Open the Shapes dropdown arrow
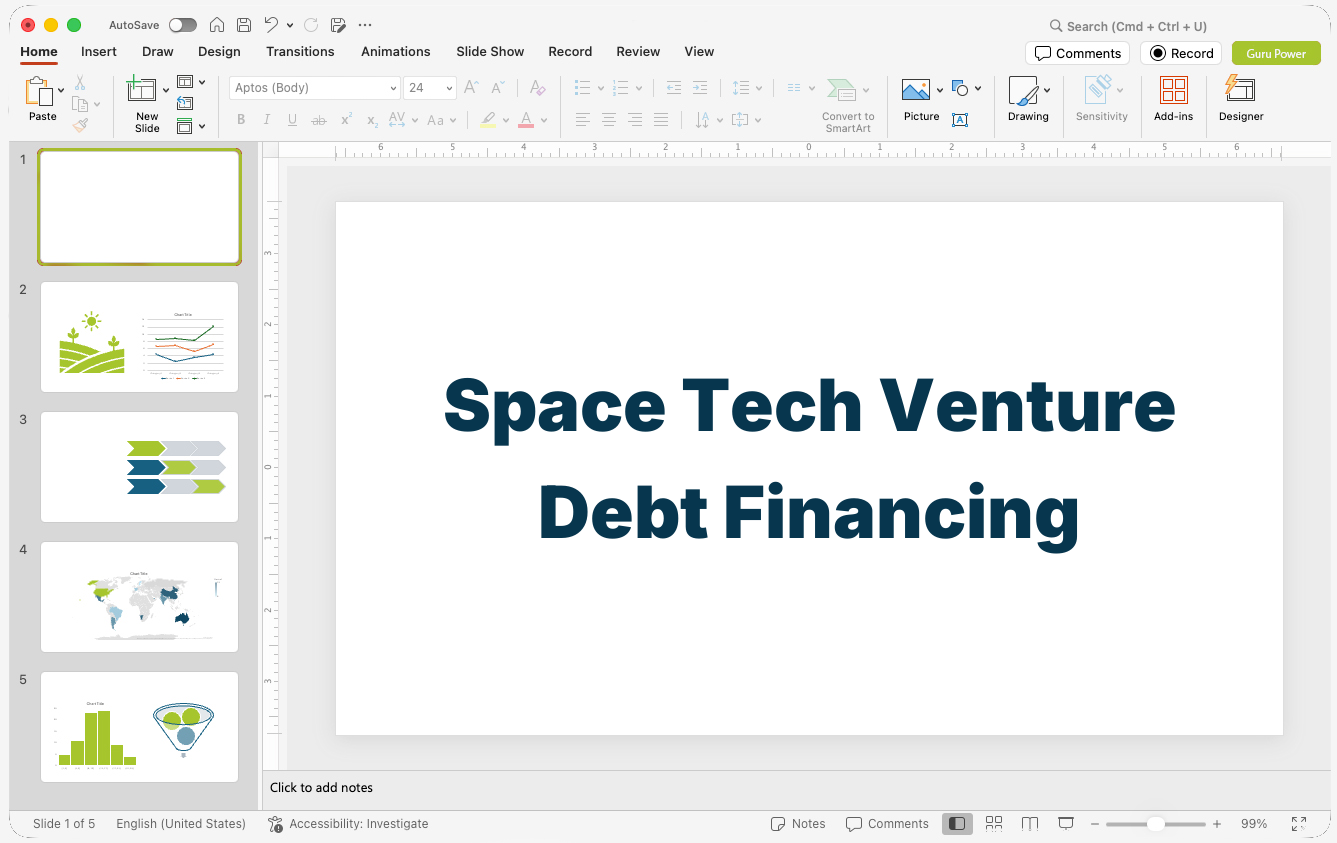Screen dimensions: 1337x843 (x=978, y=88)
